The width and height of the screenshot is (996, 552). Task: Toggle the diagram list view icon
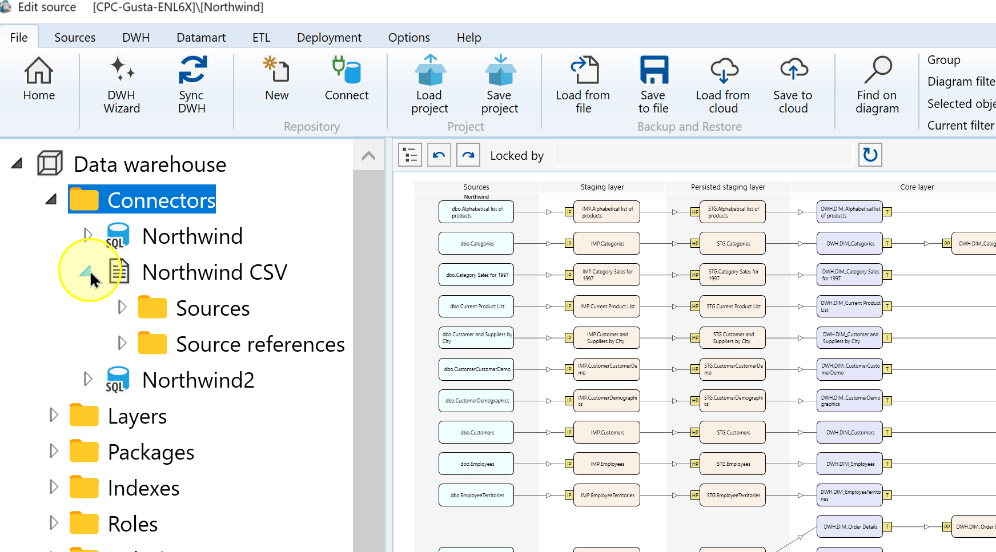click(x=410, y=155)
